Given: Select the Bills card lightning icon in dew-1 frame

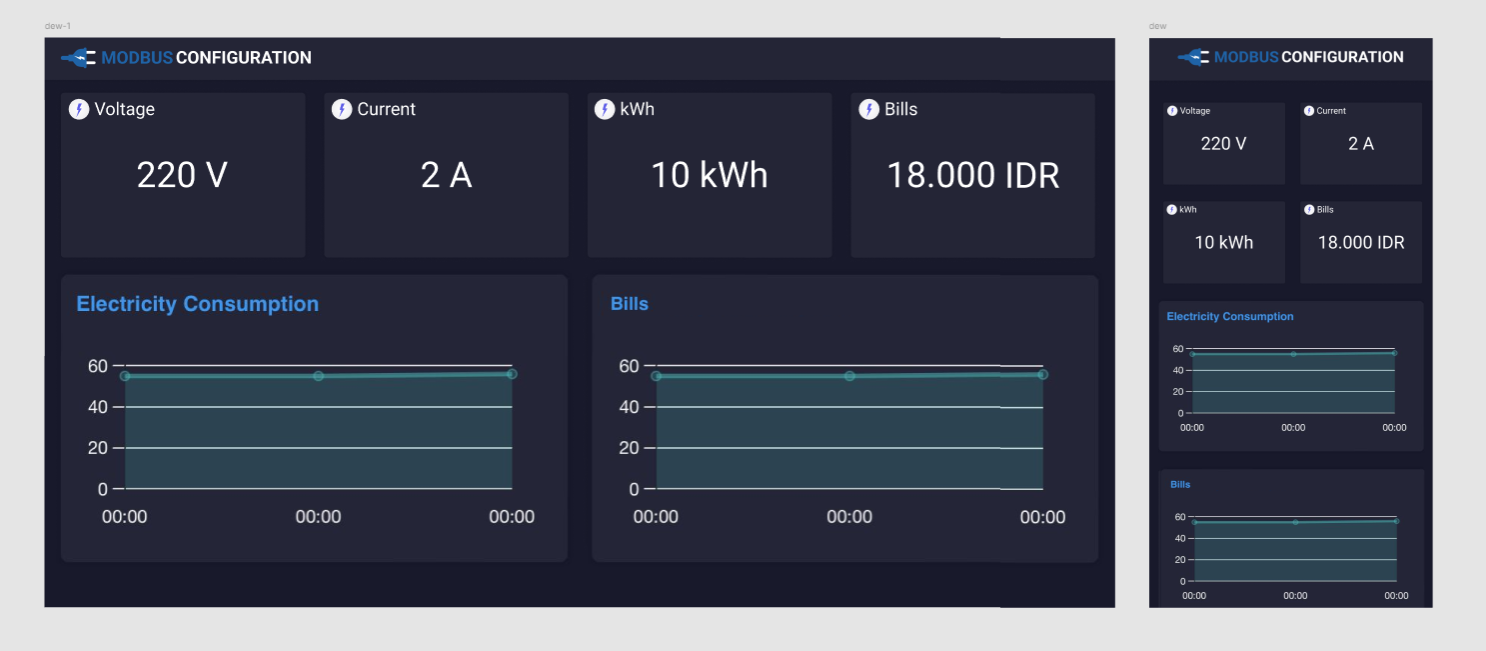Looking at the screenshot, I should (x=869, y=109).
